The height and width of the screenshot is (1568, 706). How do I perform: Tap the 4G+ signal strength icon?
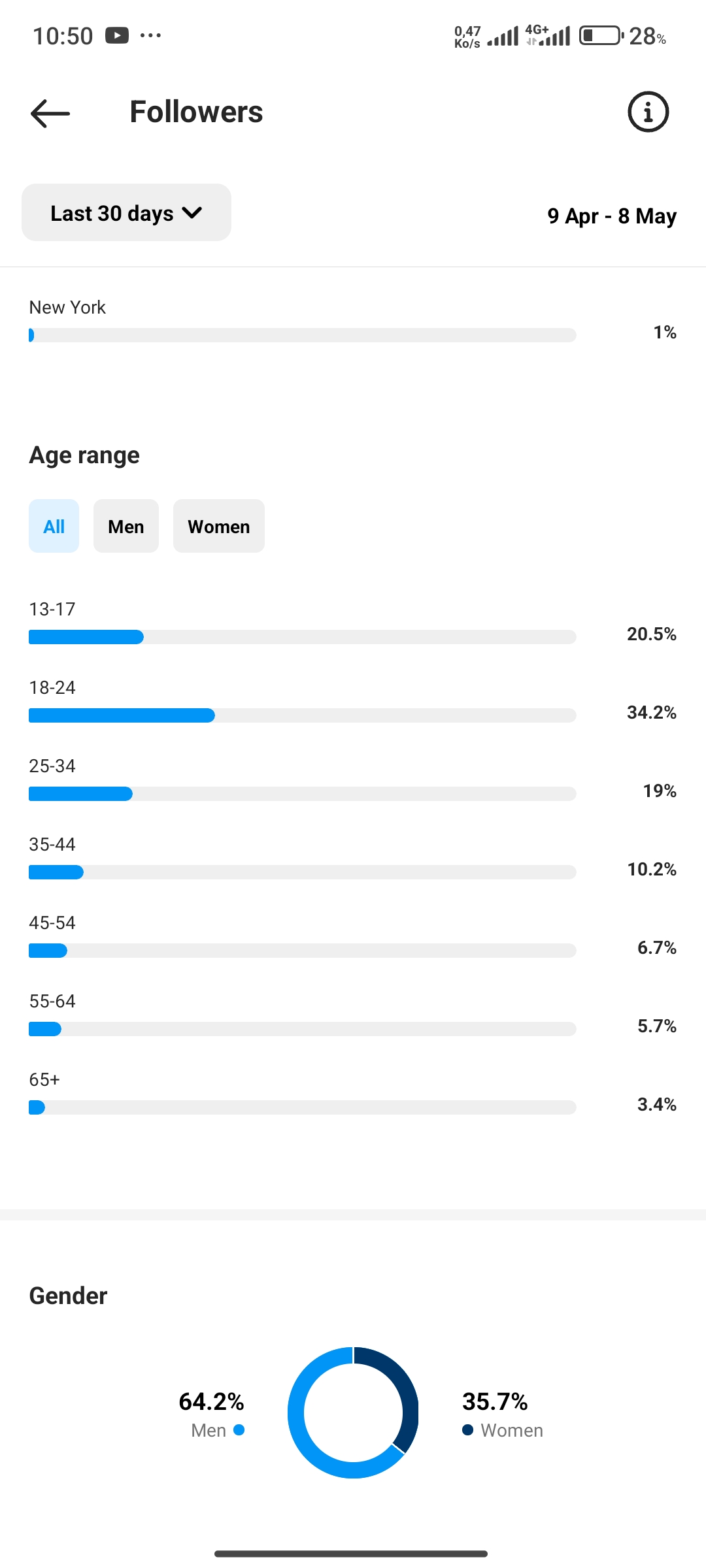coord(548,35)
